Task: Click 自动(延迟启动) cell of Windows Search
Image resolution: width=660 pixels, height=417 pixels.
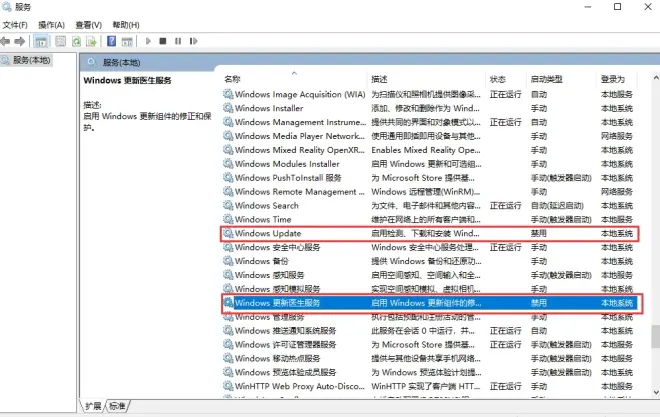Action: tap(557, 205)
